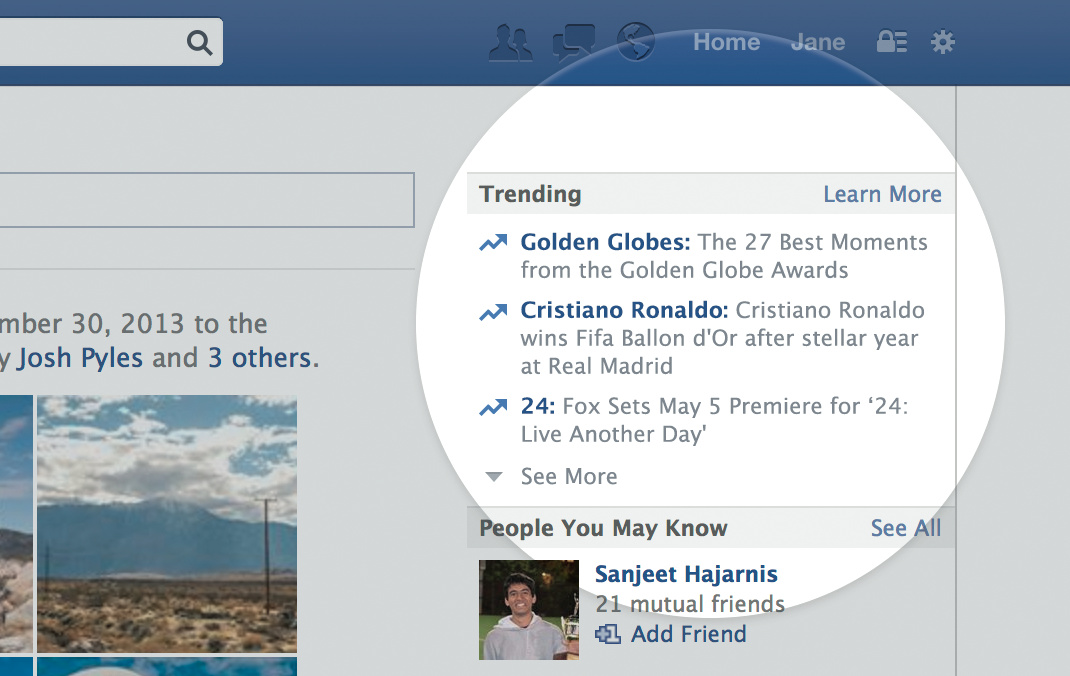Open Jane's profile from the top bar
Screen dimensions: 1070x676
[817, 42]
